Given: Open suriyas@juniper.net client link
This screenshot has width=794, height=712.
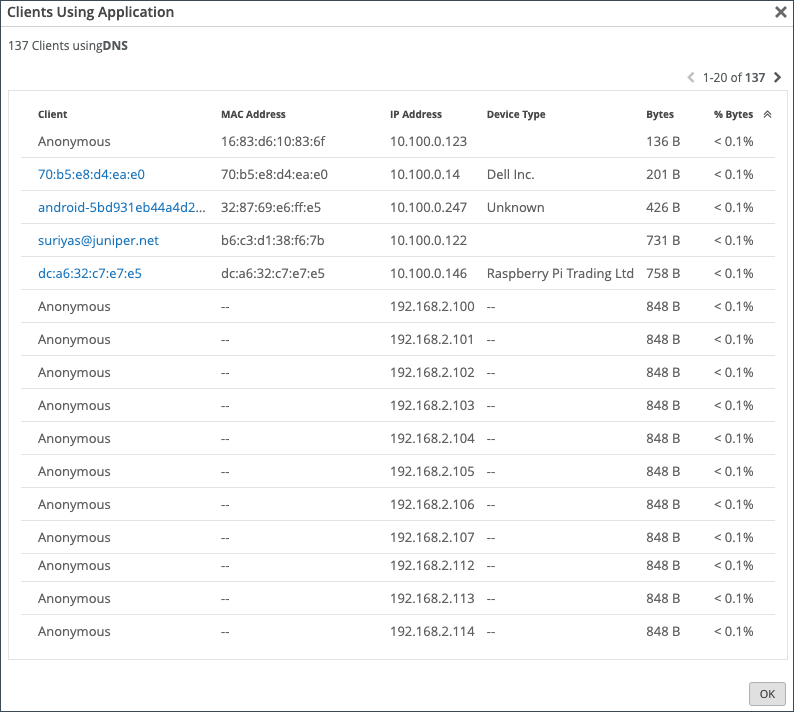Looking at the screenshot, I should [x=98, y=240].
